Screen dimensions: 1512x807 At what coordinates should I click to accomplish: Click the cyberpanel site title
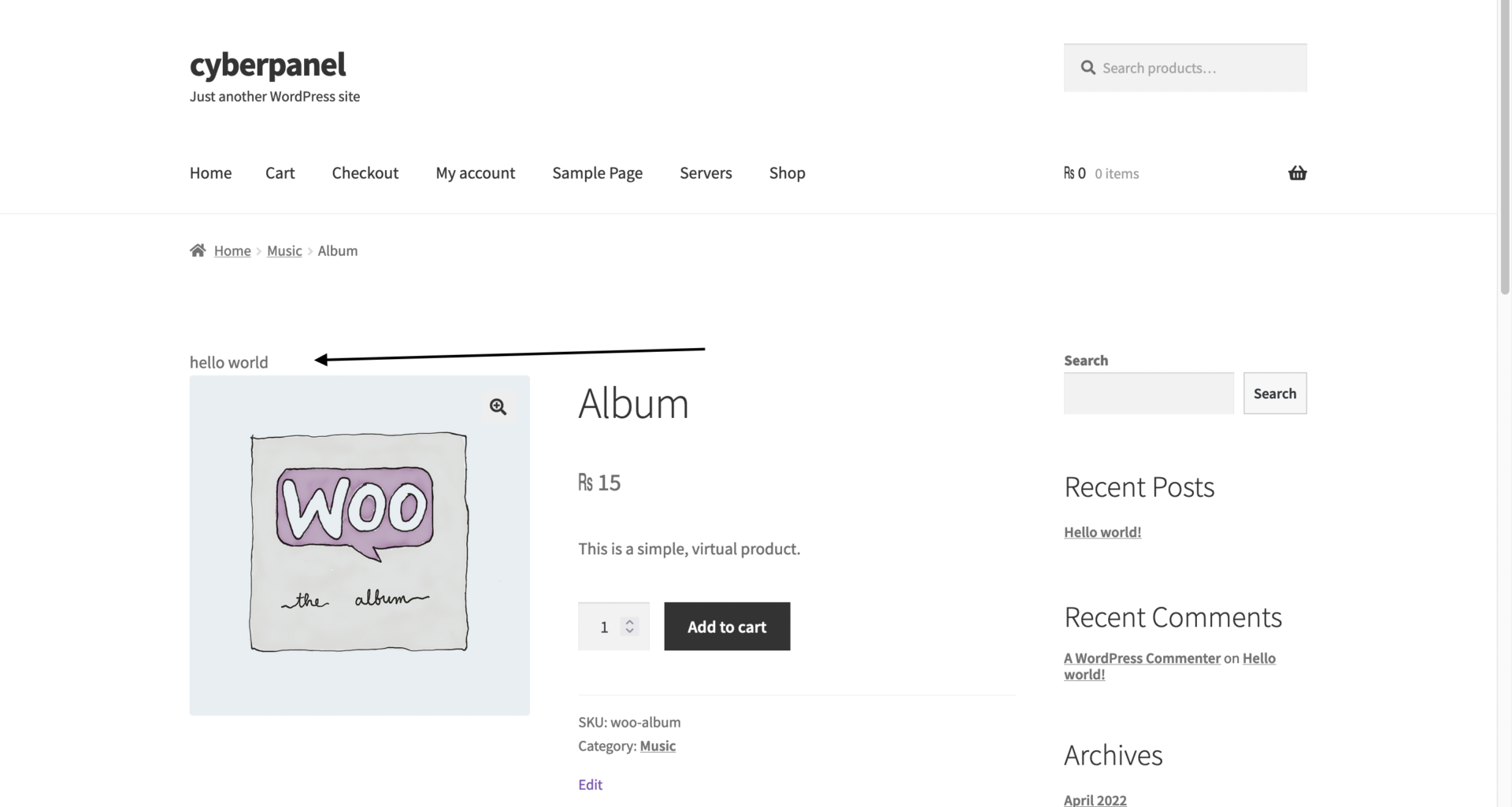(268, 65)
